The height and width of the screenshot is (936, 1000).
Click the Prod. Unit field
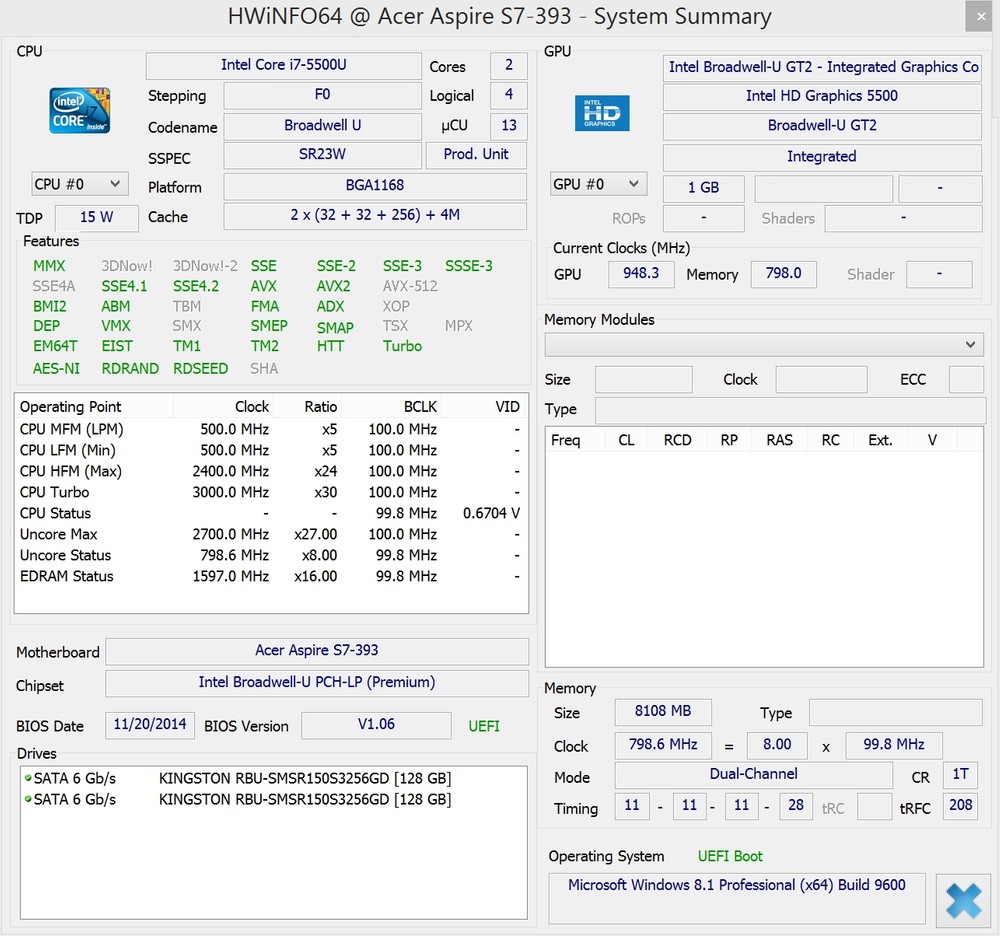click(x=476, y=154)
